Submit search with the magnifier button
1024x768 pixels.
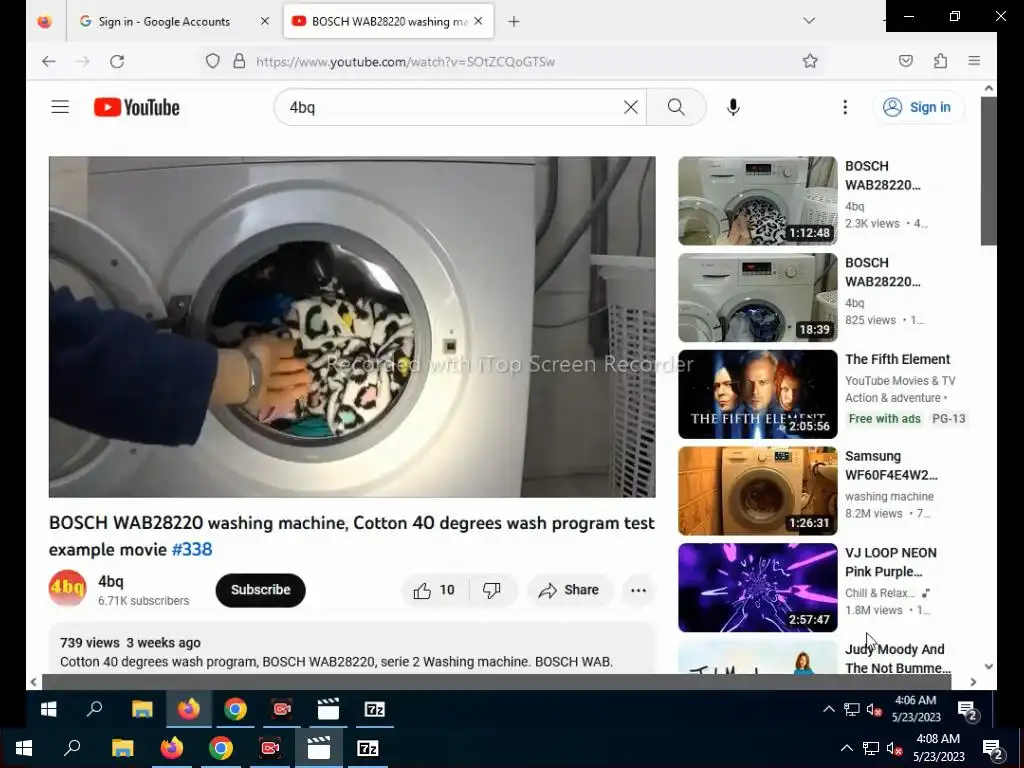[x=677, y=107]
